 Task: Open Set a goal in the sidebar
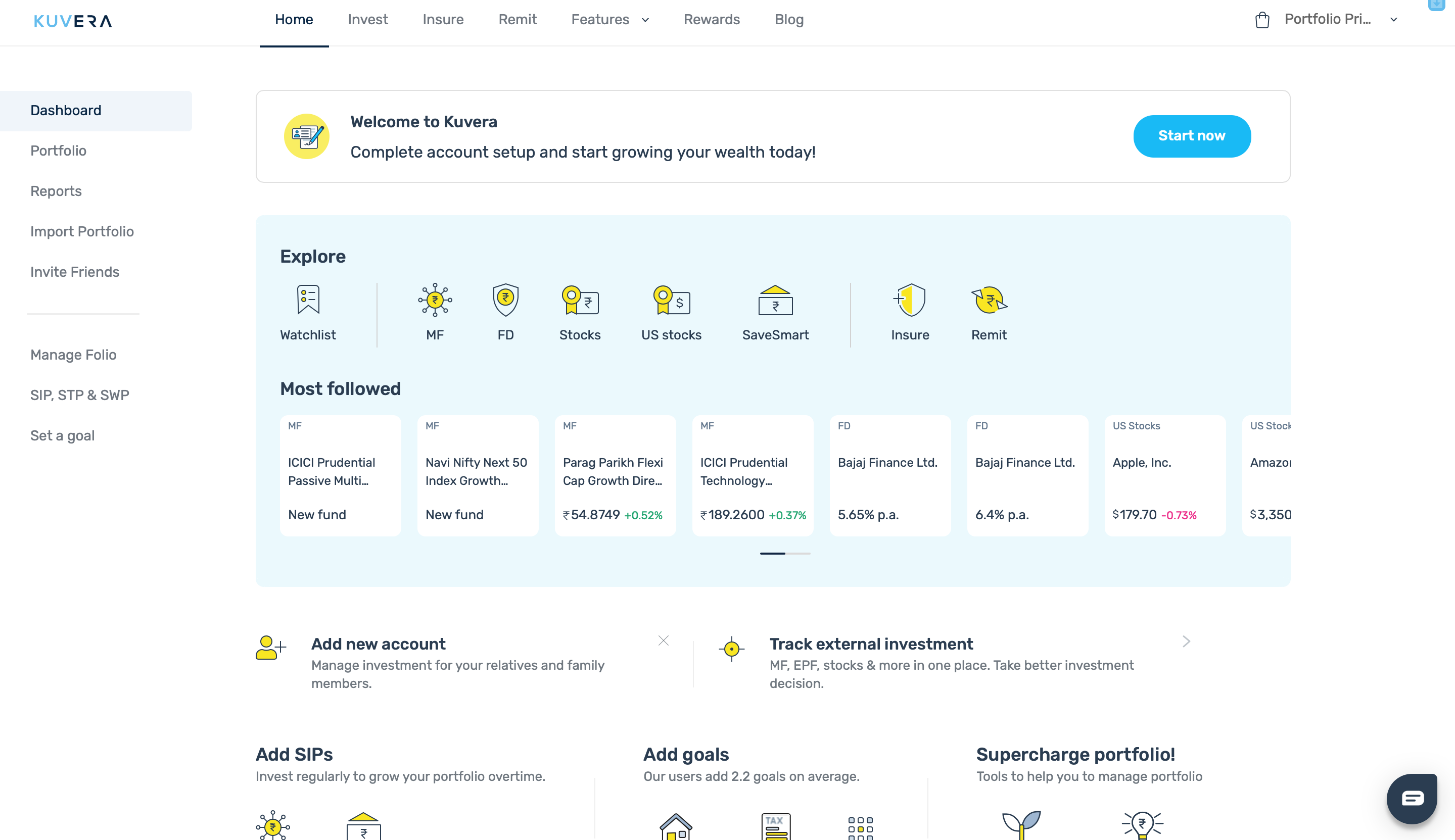[62, 436]
